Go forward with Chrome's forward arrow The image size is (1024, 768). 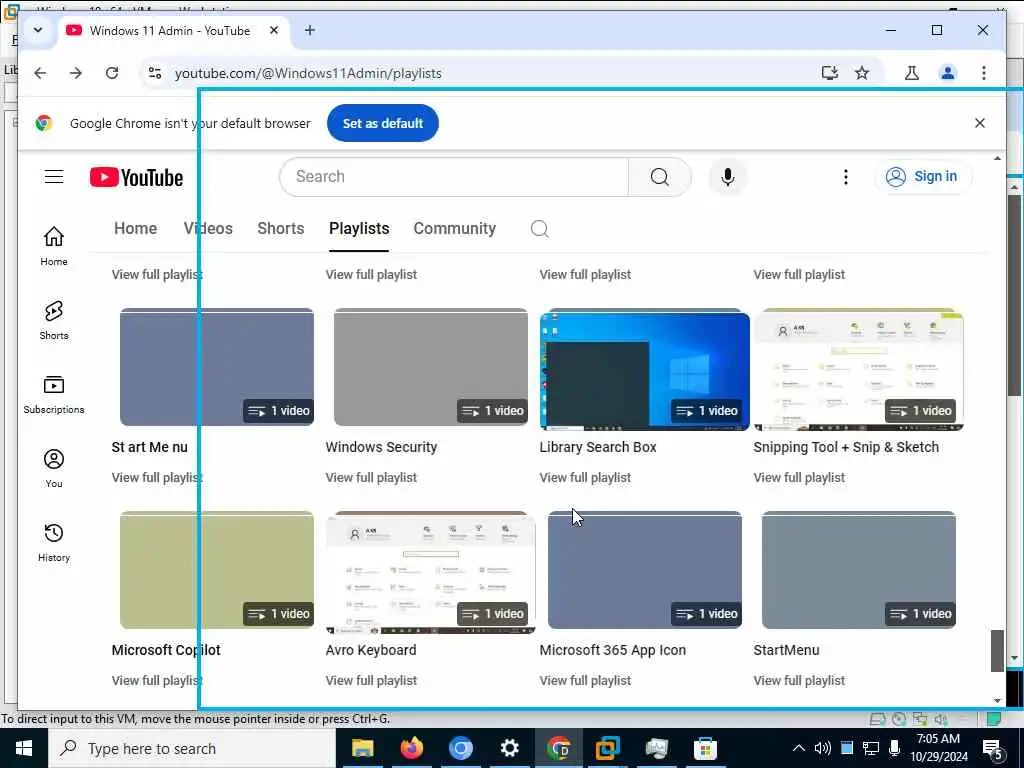(x=76, y=72)
